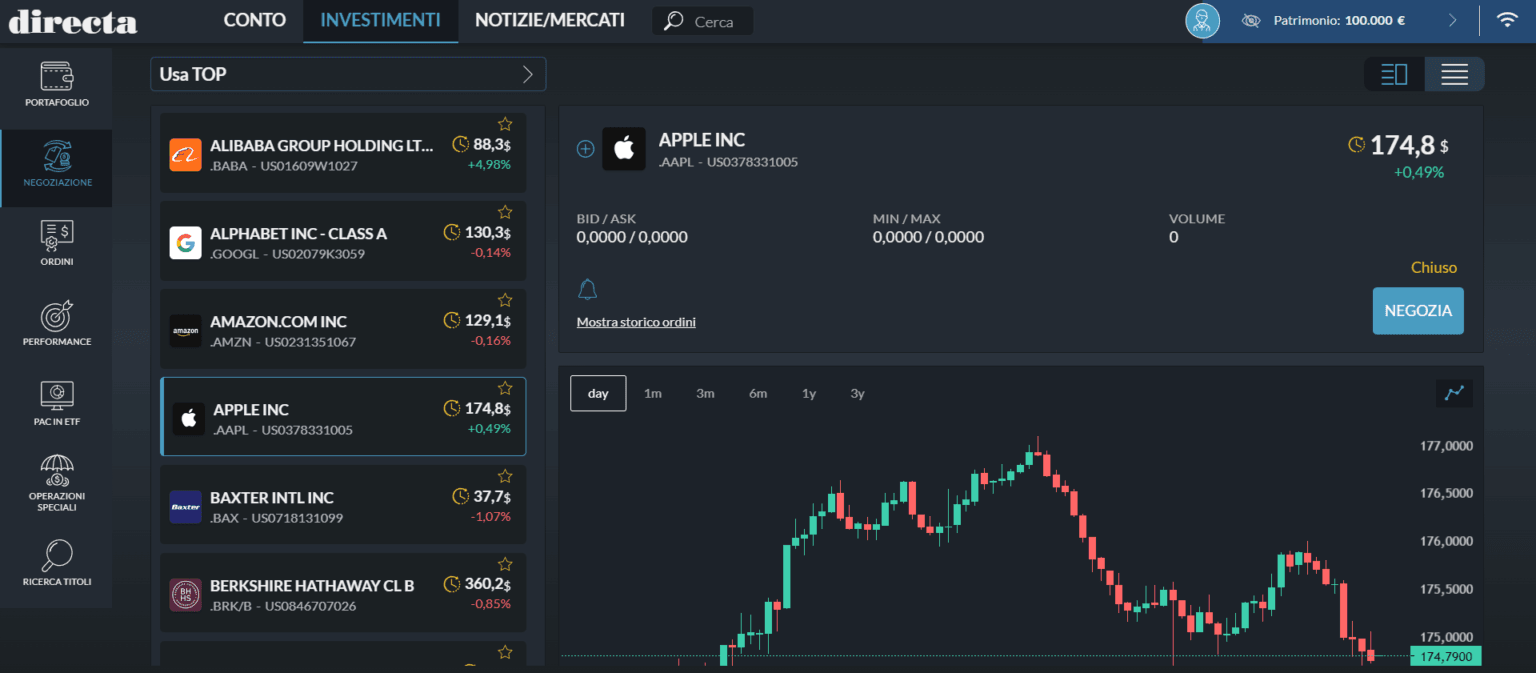Open the Ordini sidebar icon

click(x=57, y=236)
